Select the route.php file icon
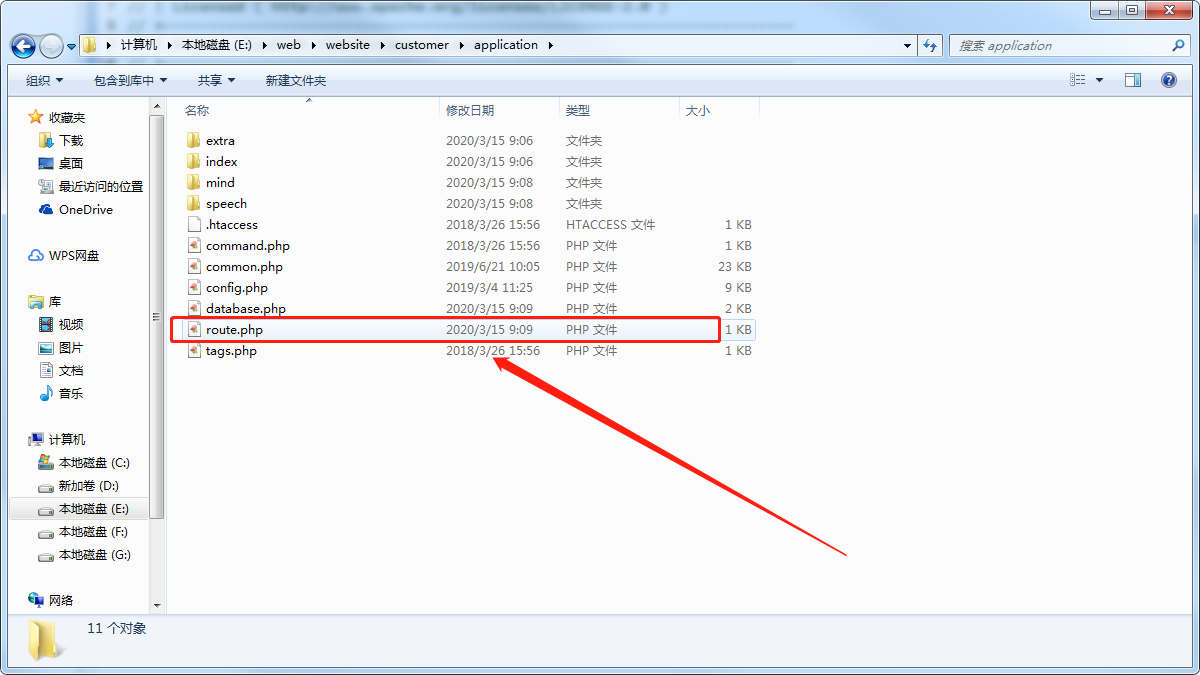The height and width of the screenshot is (675, 1200). [194, 330]
